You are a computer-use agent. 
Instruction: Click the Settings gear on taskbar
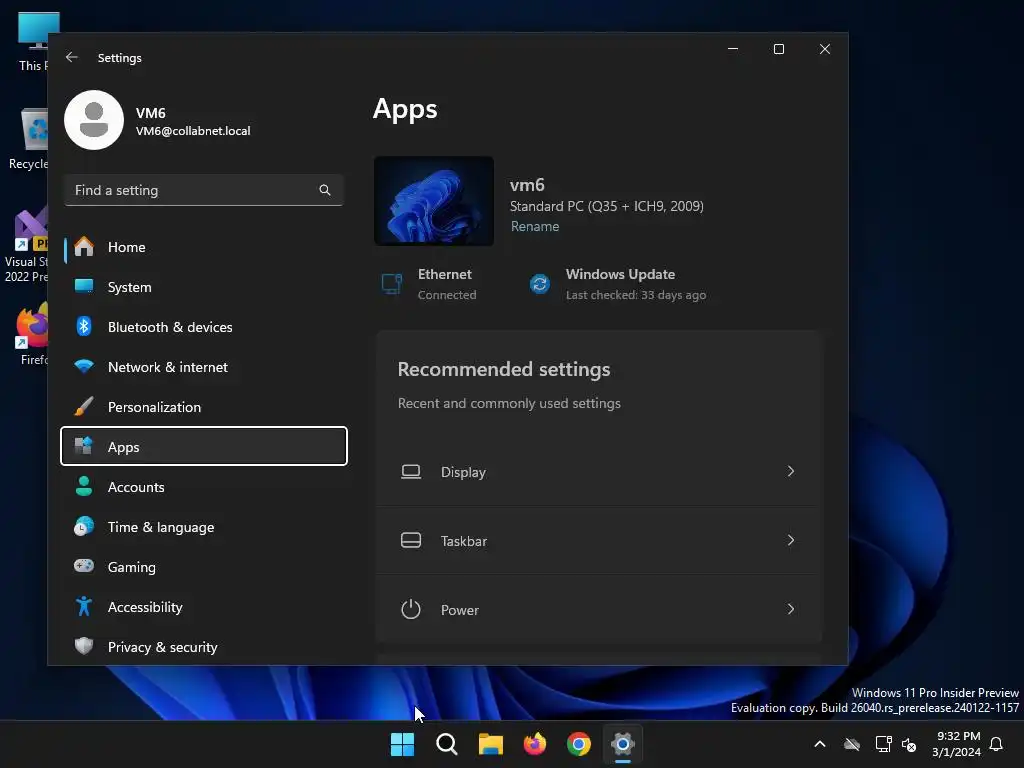pos(622,744)
